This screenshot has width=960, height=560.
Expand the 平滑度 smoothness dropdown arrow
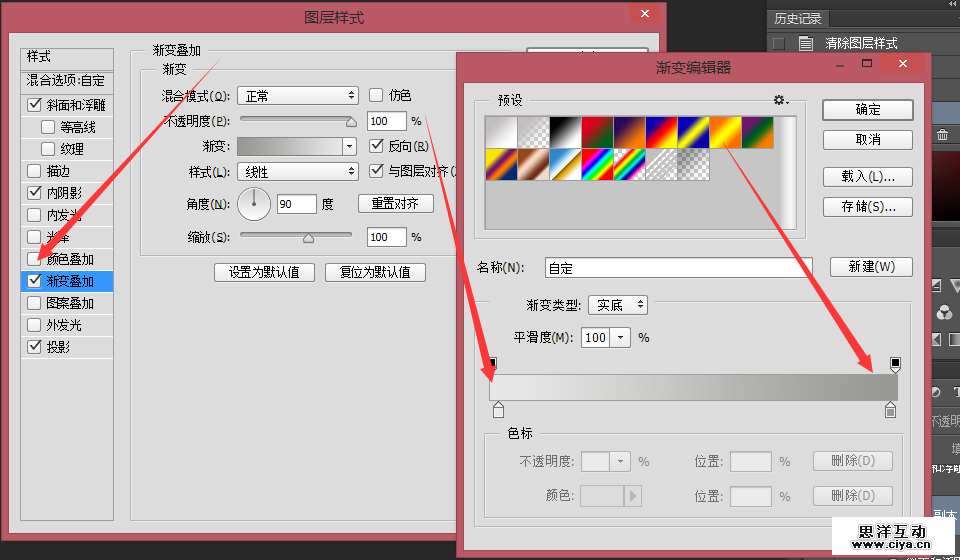coord(621,338)
